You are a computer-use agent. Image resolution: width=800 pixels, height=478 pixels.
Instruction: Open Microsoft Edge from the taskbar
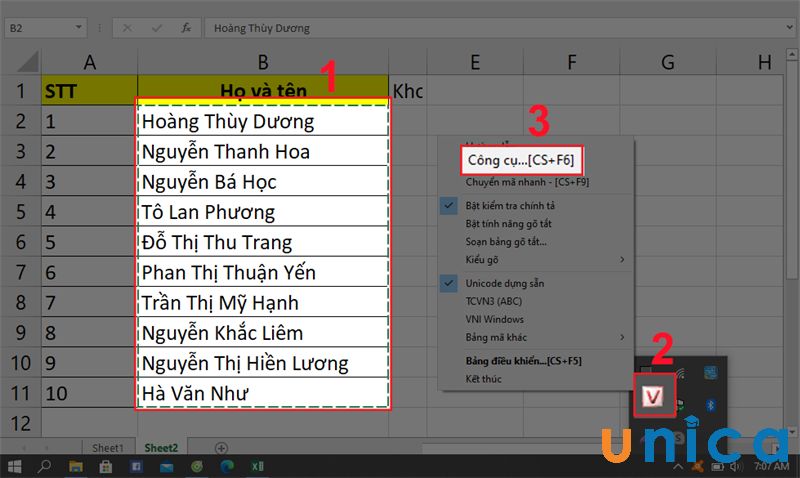pyautogui.click(x=227, y=466)
